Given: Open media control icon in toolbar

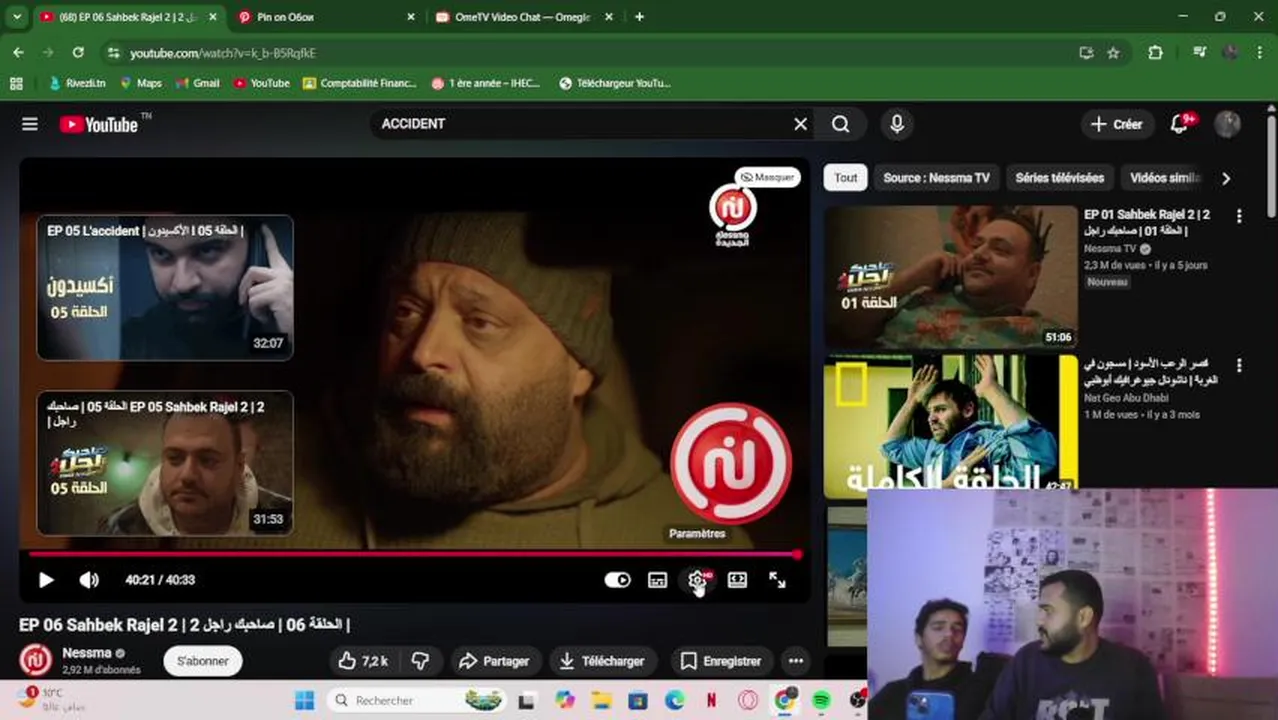Looking at the screenshot, I should [x=1199, y=53].
